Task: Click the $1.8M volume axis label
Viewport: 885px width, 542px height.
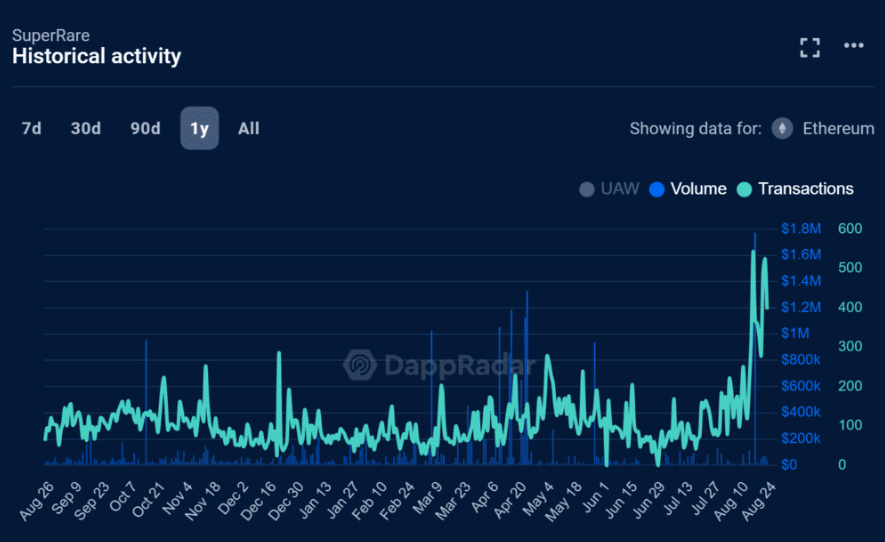Action: tap(800, 228)
